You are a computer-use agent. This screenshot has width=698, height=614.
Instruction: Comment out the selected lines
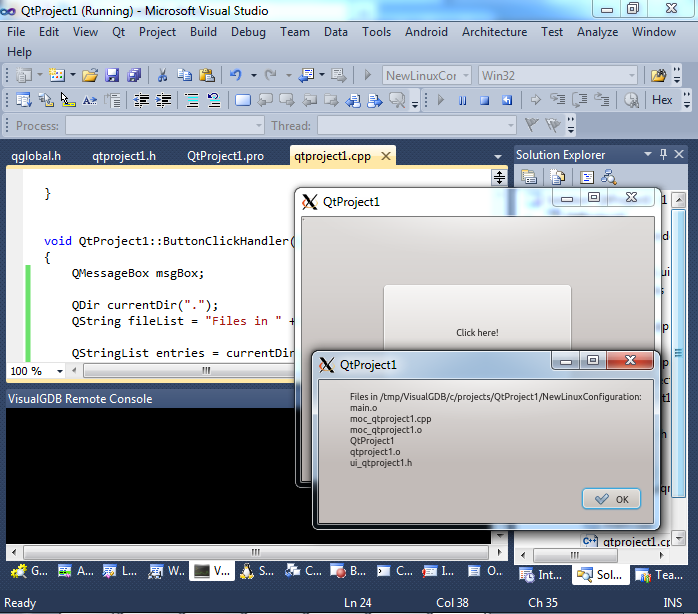(x=192, y=100)
